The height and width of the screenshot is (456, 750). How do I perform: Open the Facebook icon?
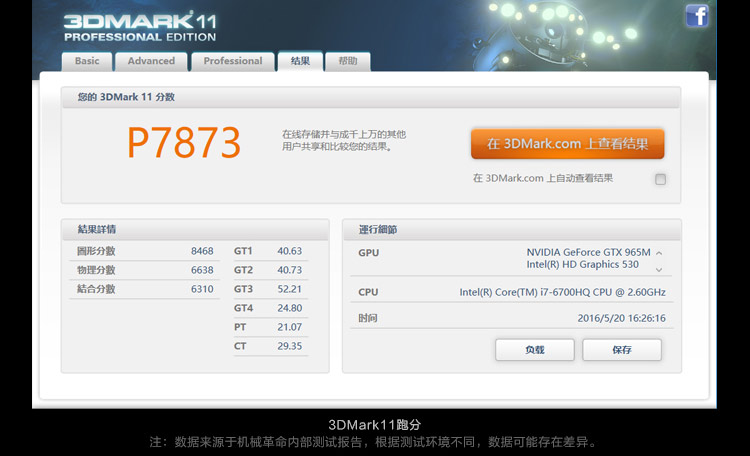(696, 15)
